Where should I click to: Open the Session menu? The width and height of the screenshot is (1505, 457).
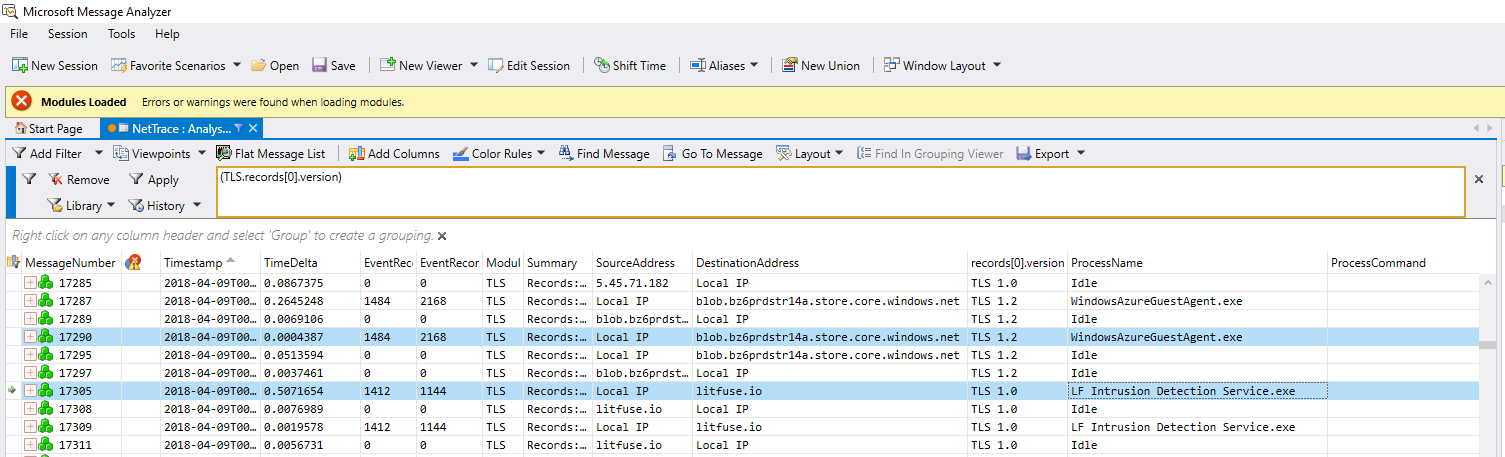(67, 34)
